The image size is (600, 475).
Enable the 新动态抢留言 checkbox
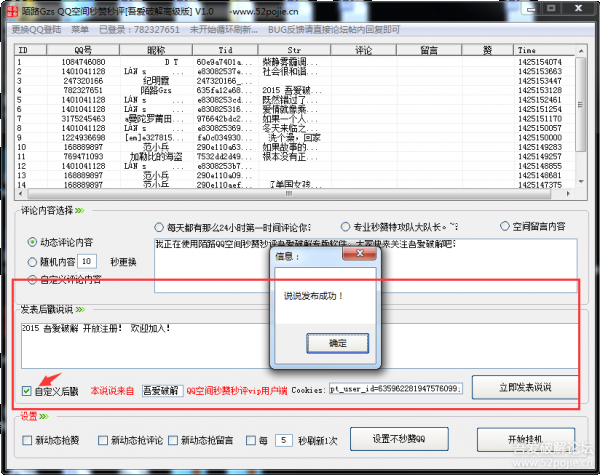[173, 440]
